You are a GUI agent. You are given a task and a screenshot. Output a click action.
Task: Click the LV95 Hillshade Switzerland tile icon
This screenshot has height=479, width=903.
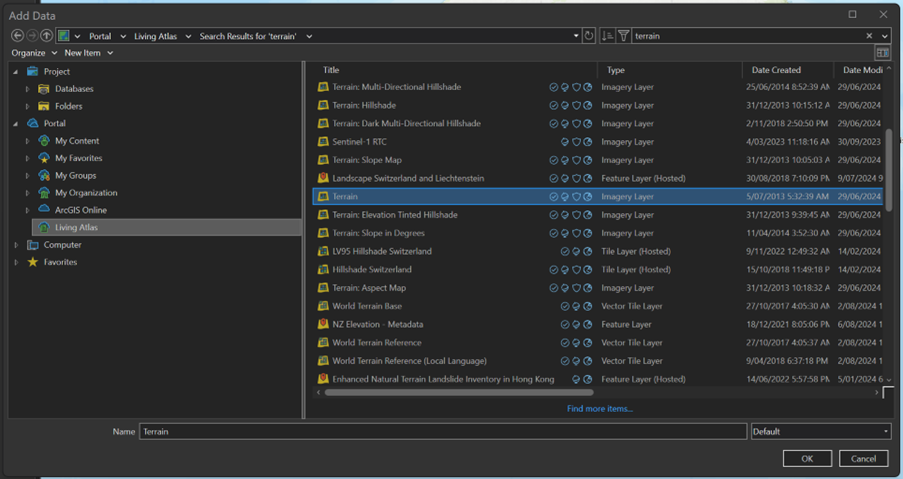(323, 251)
